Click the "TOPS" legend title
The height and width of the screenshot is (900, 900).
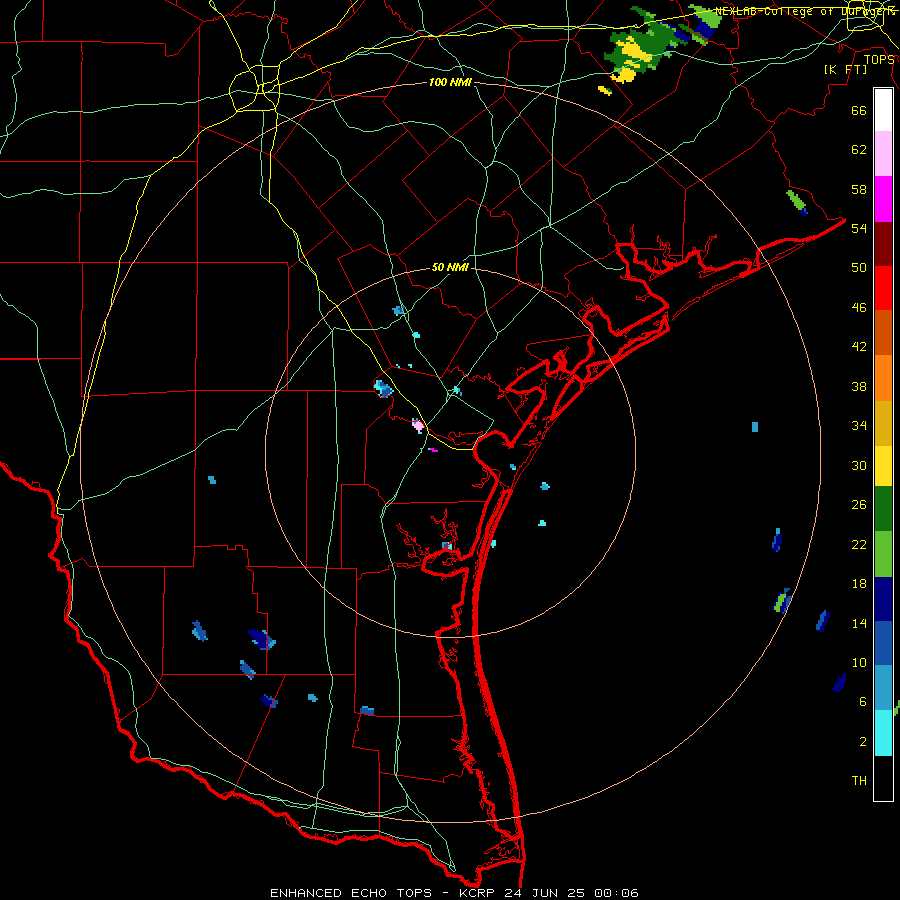pyautogui.click(x=878, y=60)
